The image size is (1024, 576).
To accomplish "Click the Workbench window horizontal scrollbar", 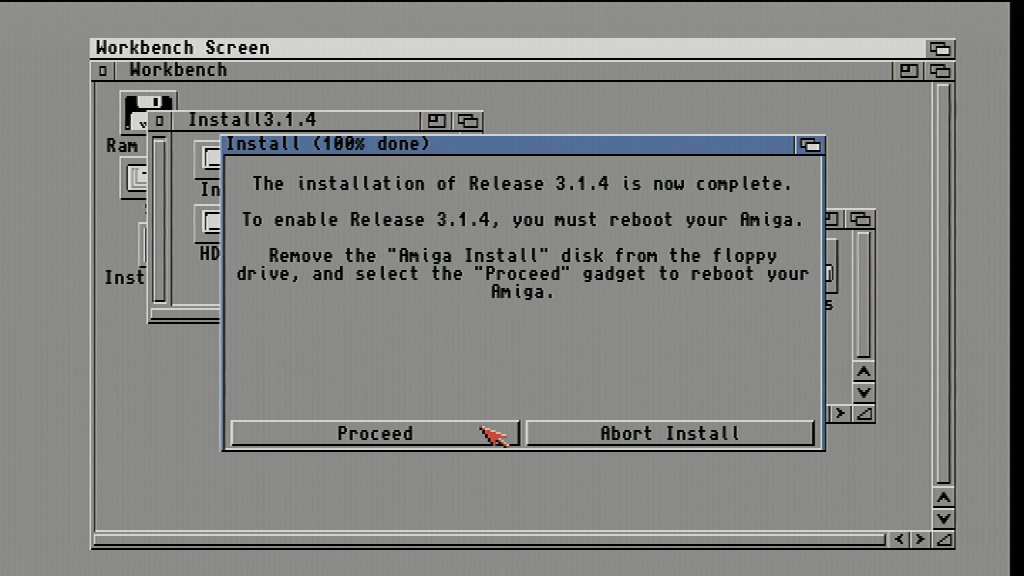I will (490, 539).
